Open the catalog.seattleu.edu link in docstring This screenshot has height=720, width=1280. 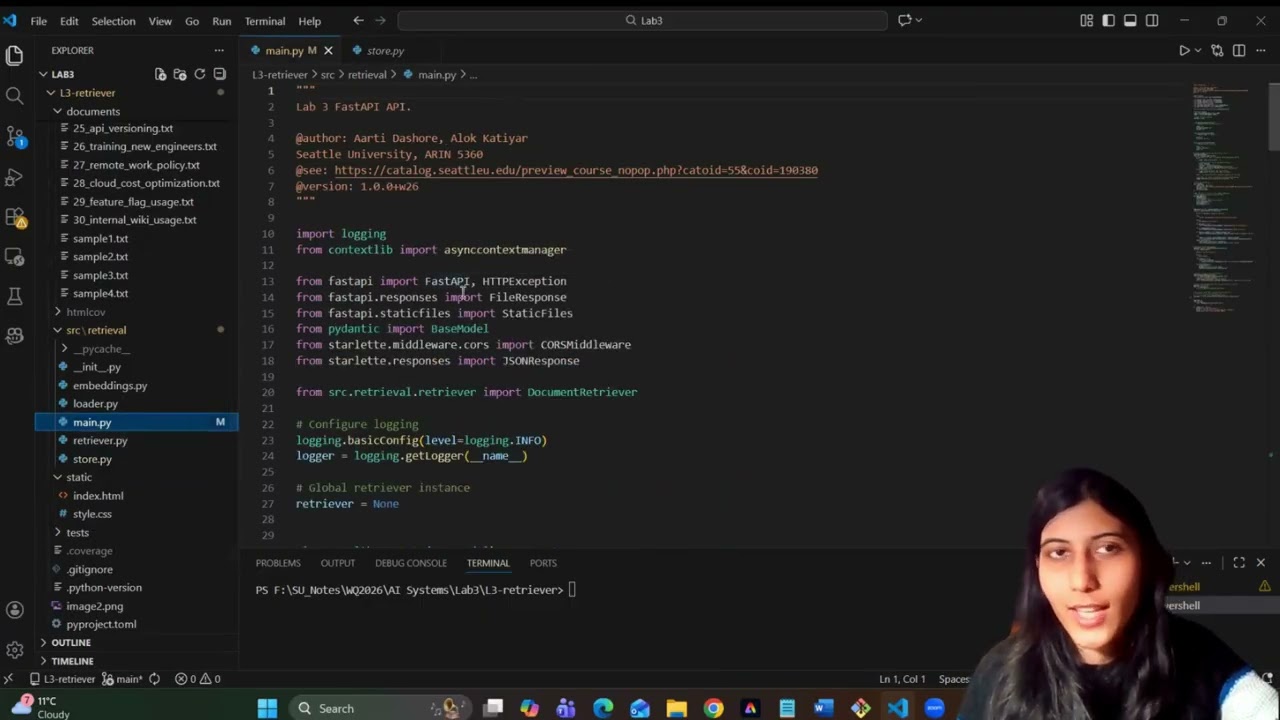576,171
